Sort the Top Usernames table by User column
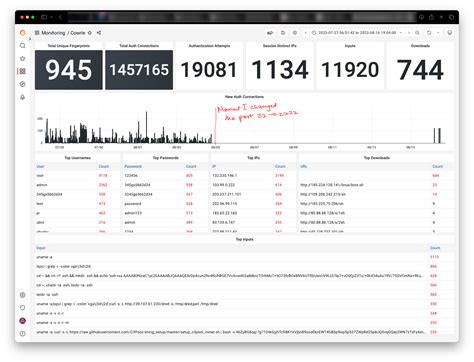474x362 pixels. [40, 166]
